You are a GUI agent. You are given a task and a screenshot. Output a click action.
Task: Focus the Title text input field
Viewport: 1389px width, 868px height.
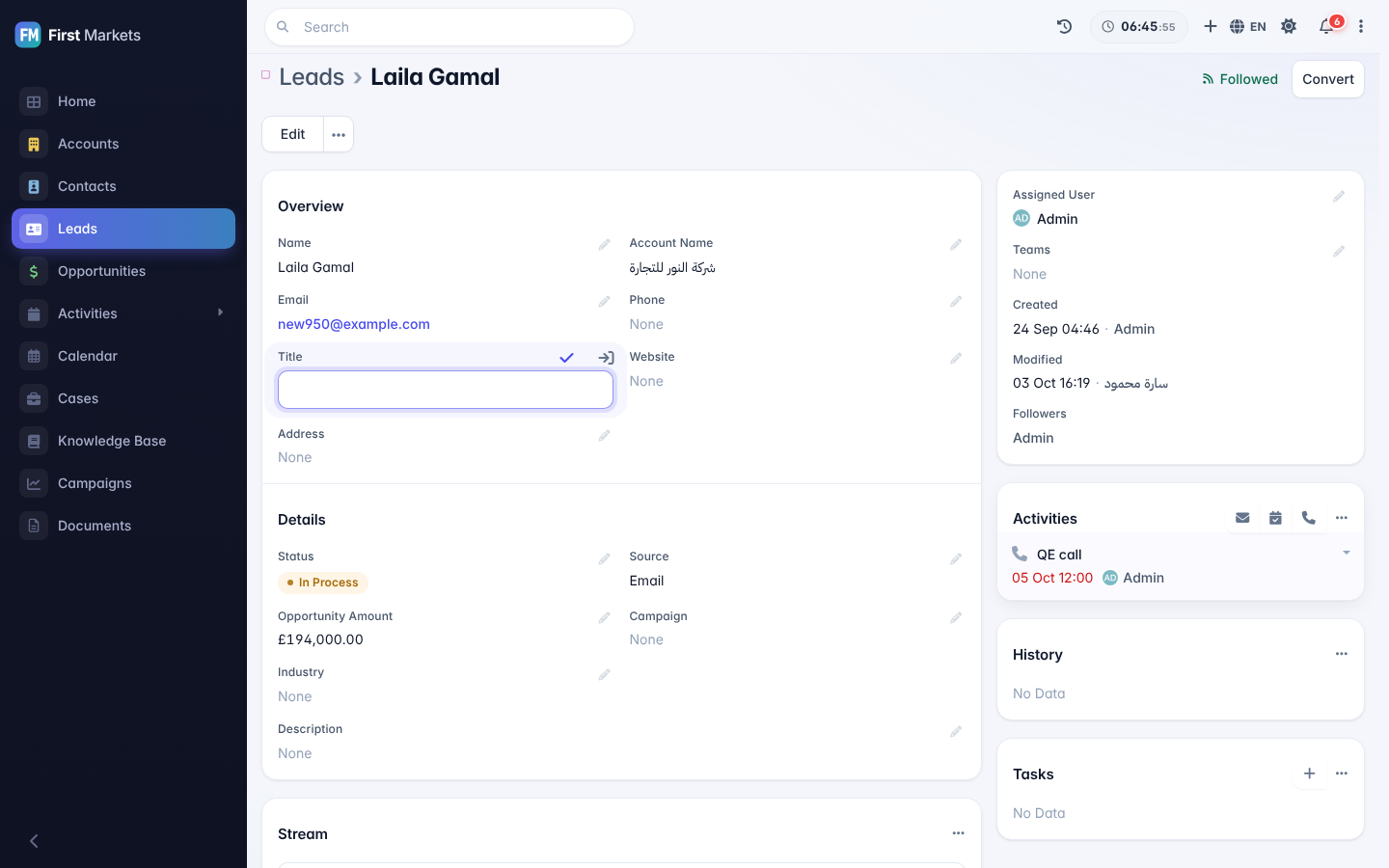pos(446,390)
